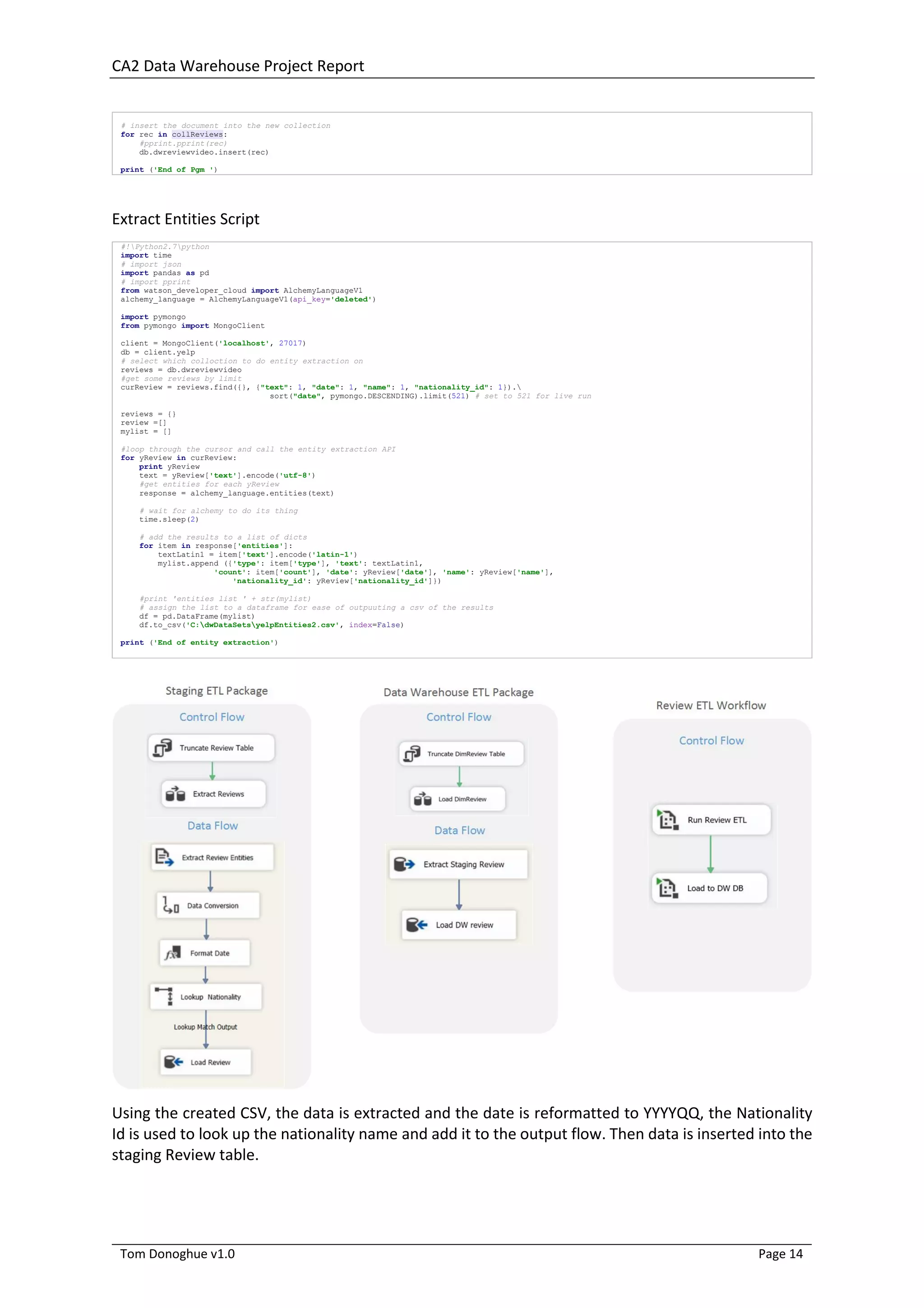Click the Format Date fx icon
Viewport: 924px width, 1308px height.
[x=172, y=952]
